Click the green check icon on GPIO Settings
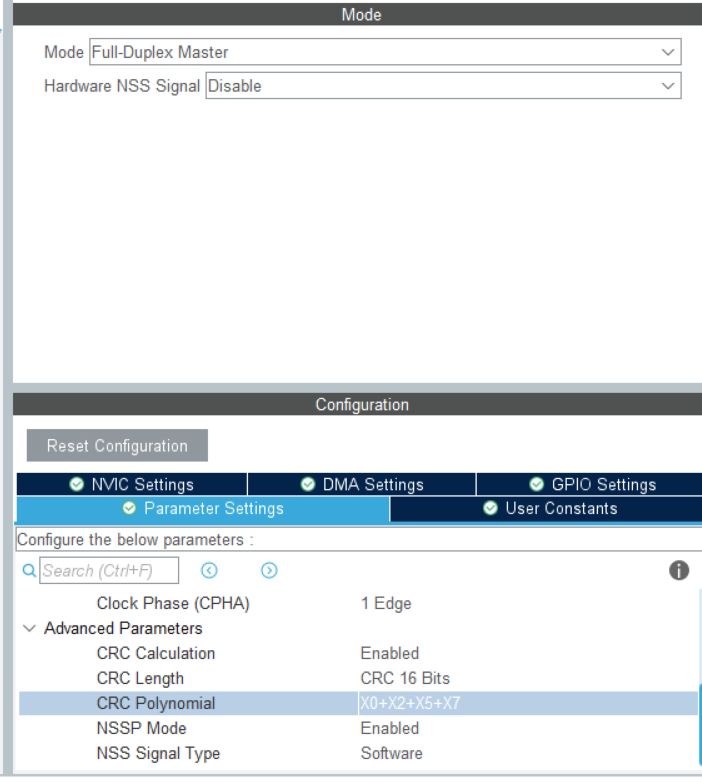This screenshot has height=782, width=702. (536, 484)
